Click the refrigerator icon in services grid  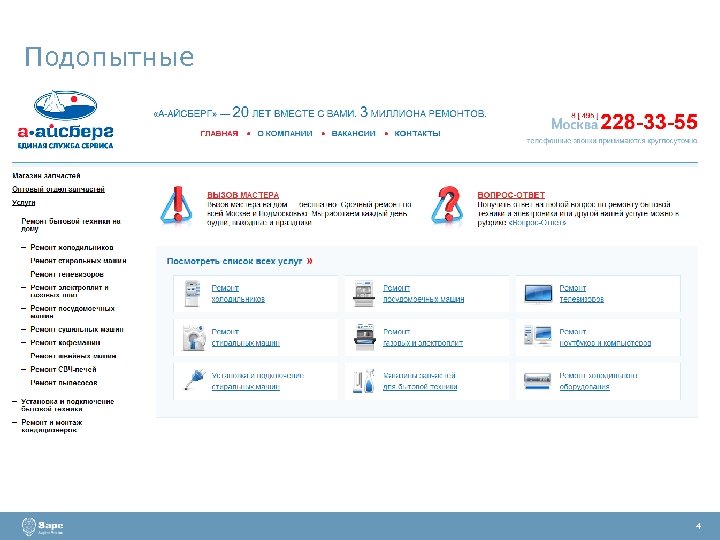click(192, 293)
